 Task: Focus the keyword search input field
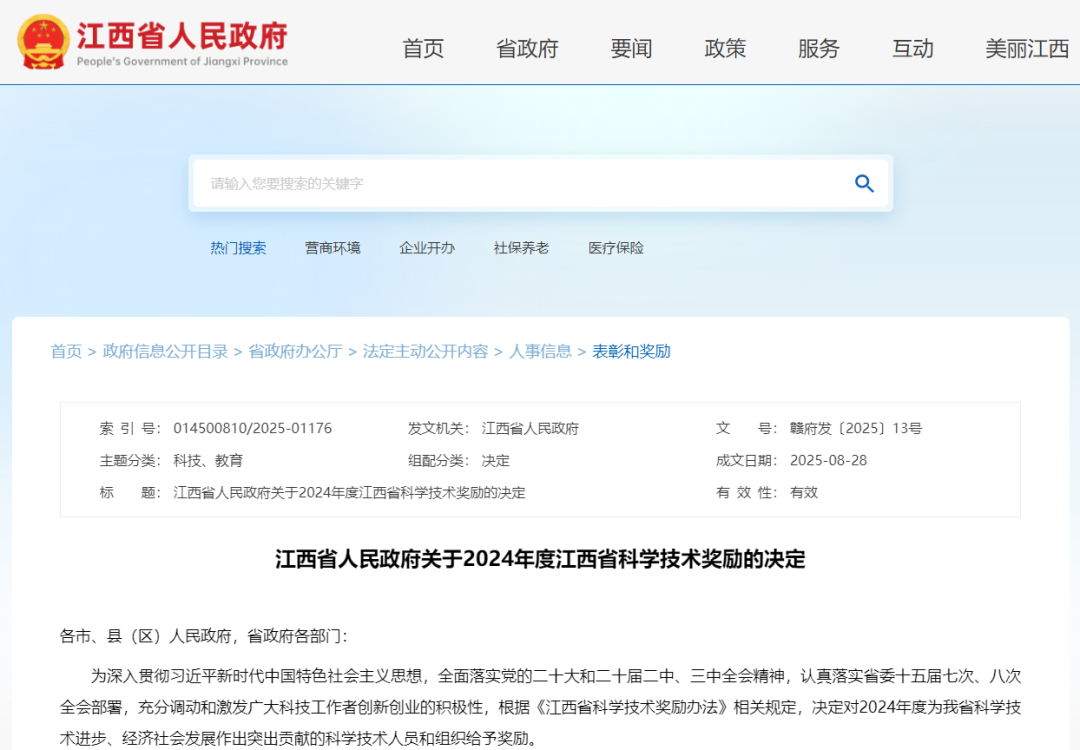(520, 184)
